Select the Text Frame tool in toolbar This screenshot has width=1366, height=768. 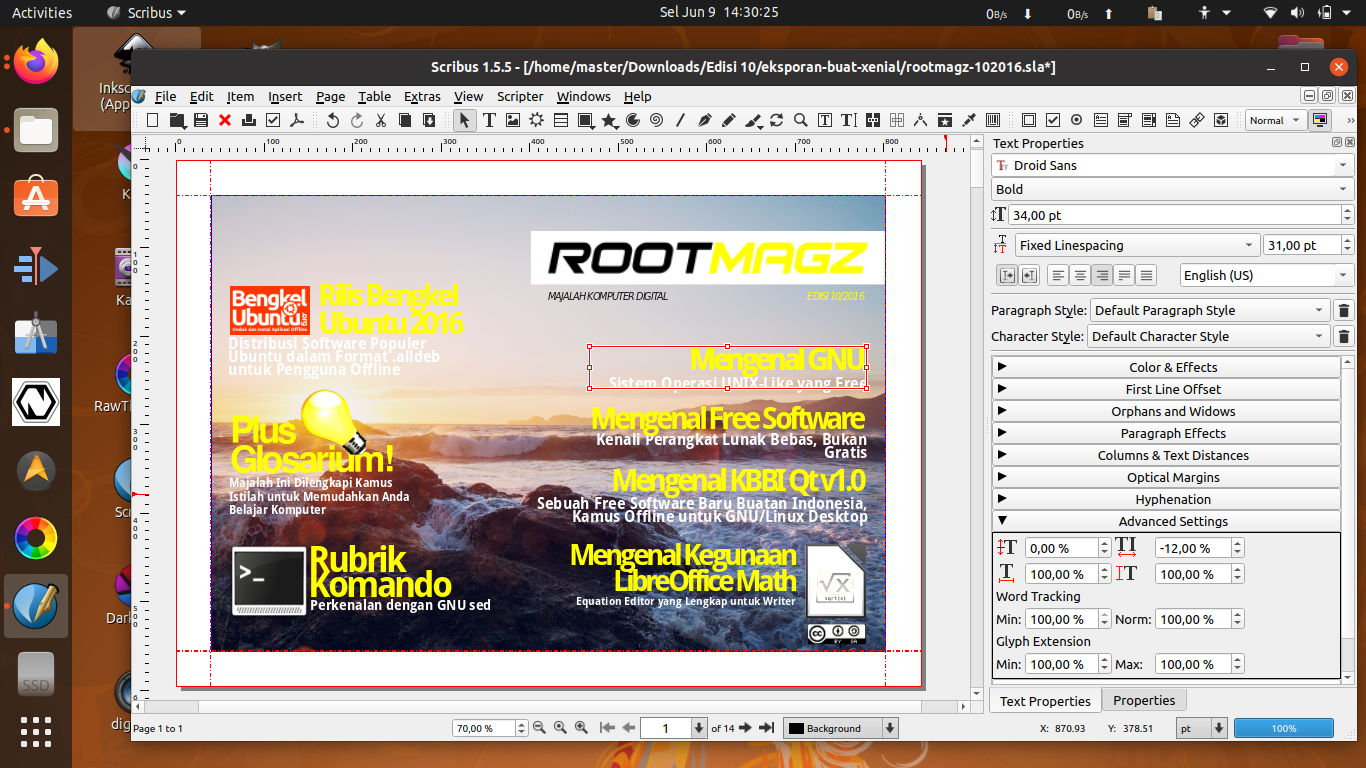(489, 120)
